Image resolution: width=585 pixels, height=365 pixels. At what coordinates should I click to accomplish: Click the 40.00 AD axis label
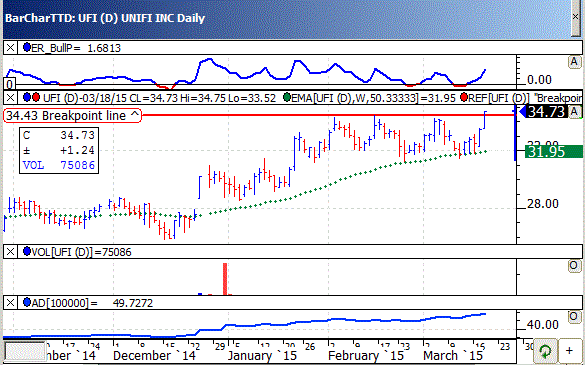tap(543, 324)
